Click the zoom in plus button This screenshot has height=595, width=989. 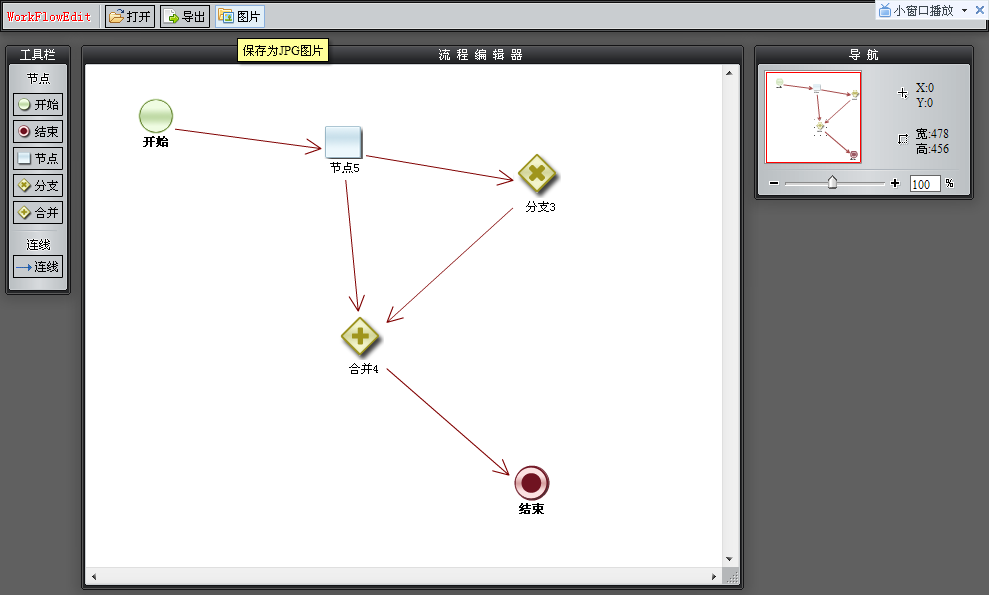895,183
